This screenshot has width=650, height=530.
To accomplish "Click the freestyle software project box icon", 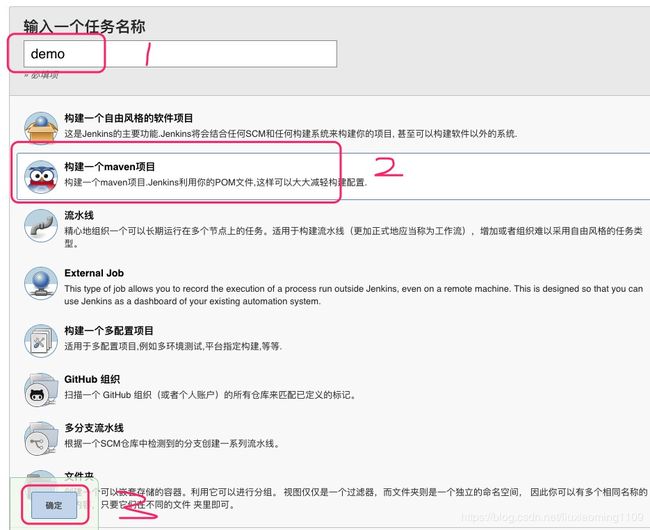I will 41,128.
